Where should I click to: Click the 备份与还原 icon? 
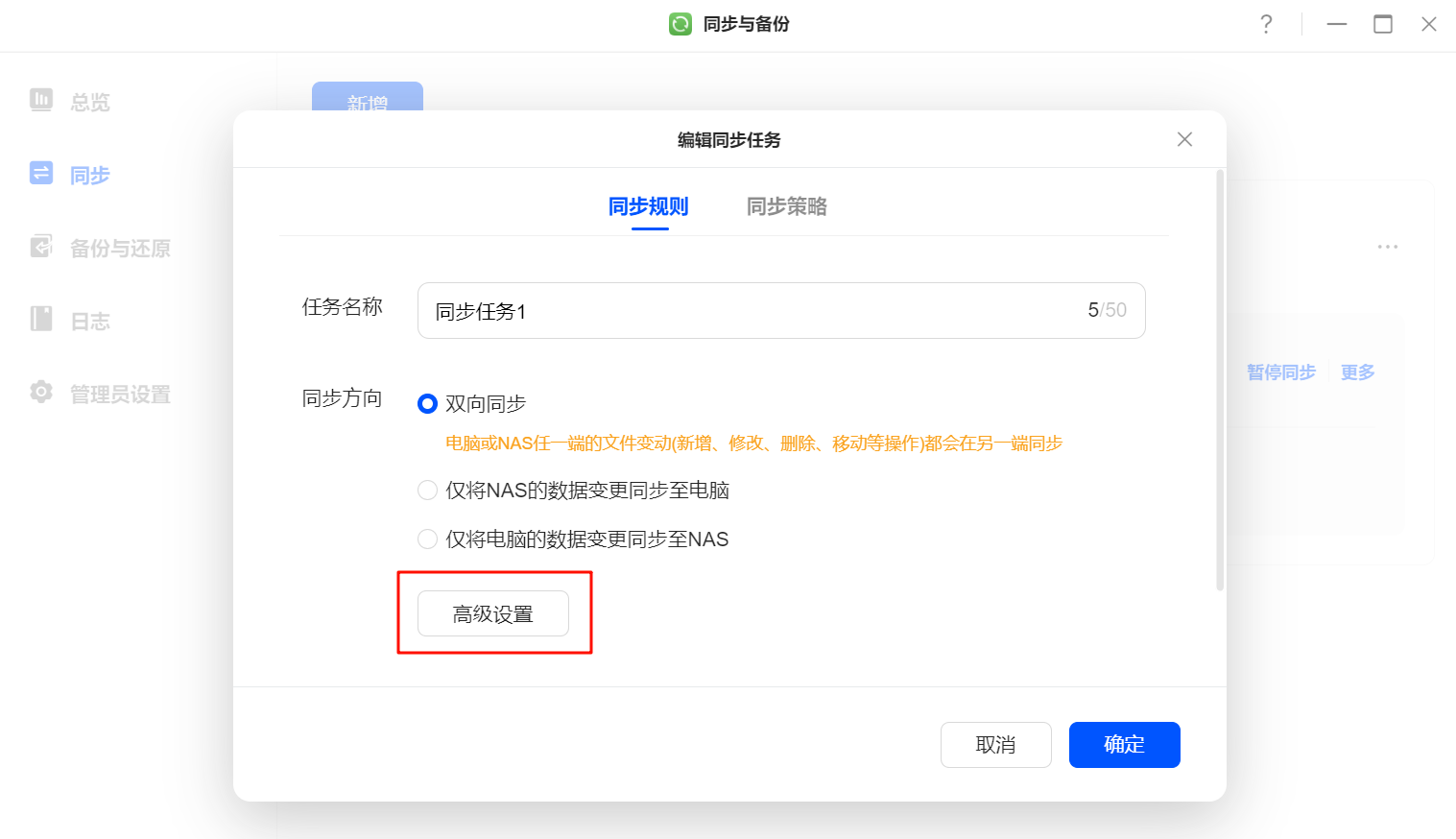41,246
